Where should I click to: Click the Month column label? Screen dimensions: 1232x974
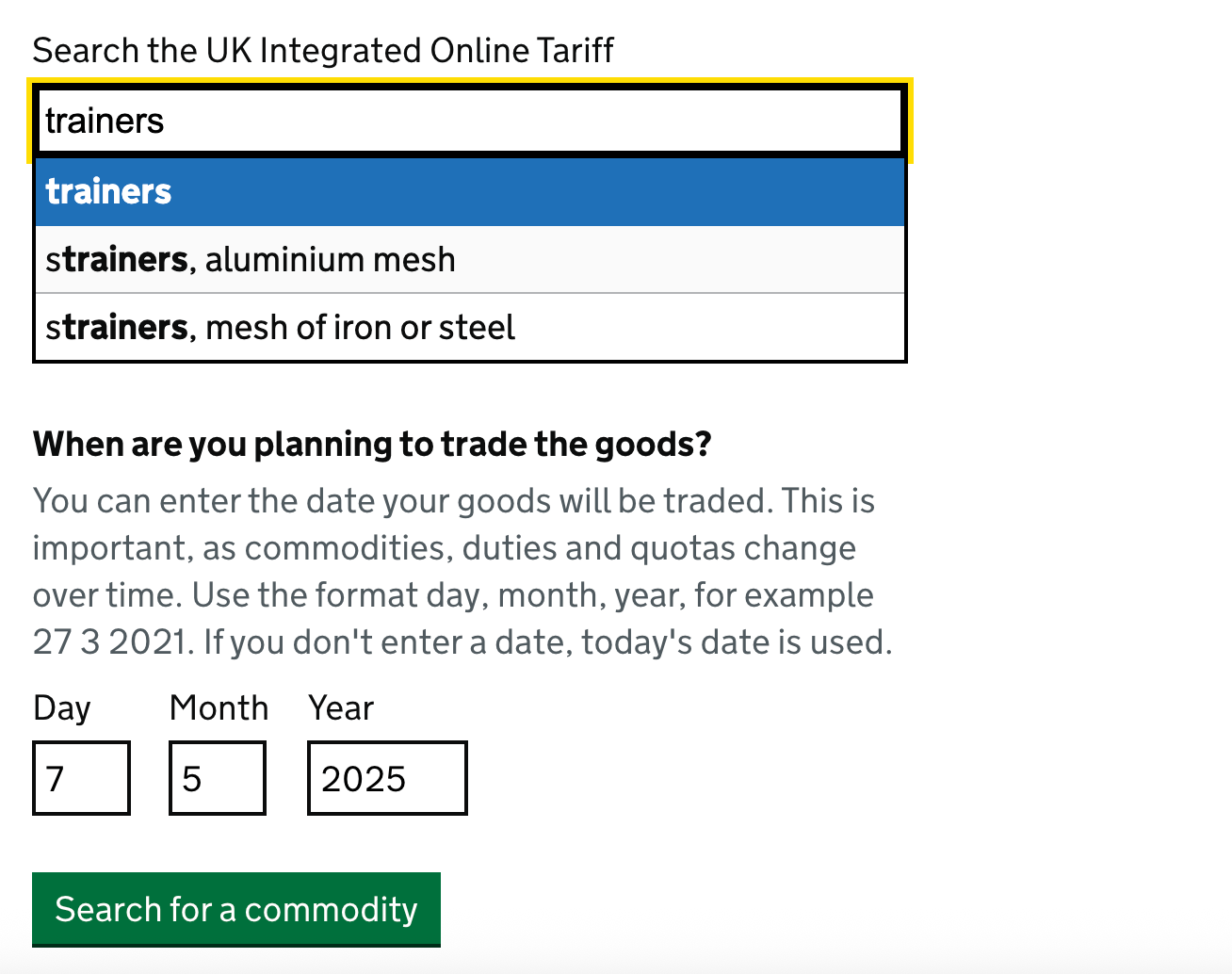point(219,707)
